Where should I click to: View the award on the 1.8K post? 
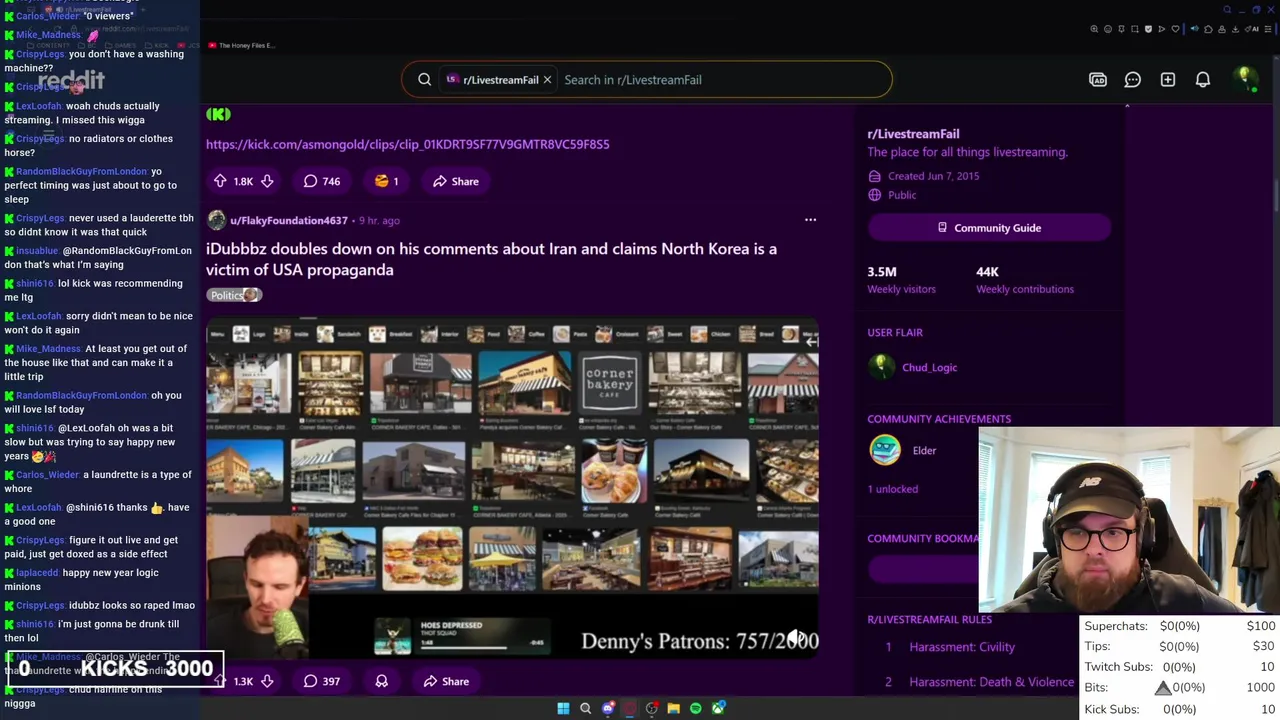tap(386, 181)
